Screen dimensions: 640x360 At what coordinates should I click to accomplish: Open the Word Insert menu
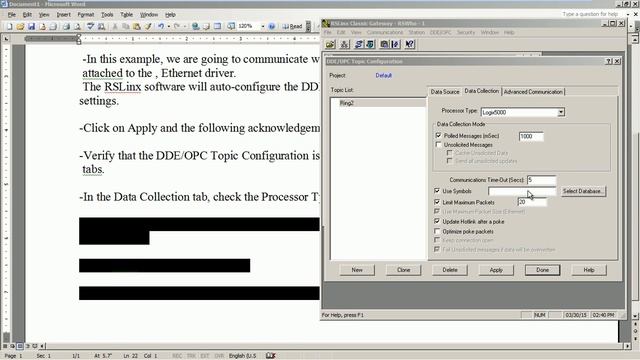(64, 14)
